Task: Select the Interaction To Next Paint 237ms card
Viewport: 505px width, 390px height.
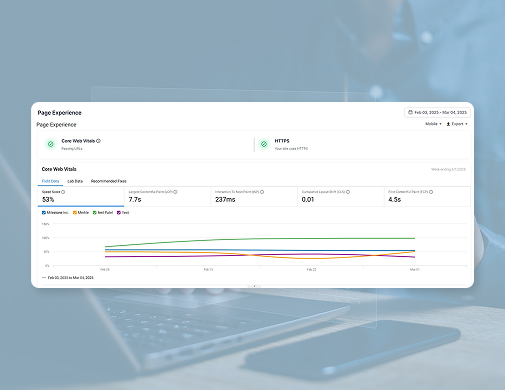Action: [254, 196]
